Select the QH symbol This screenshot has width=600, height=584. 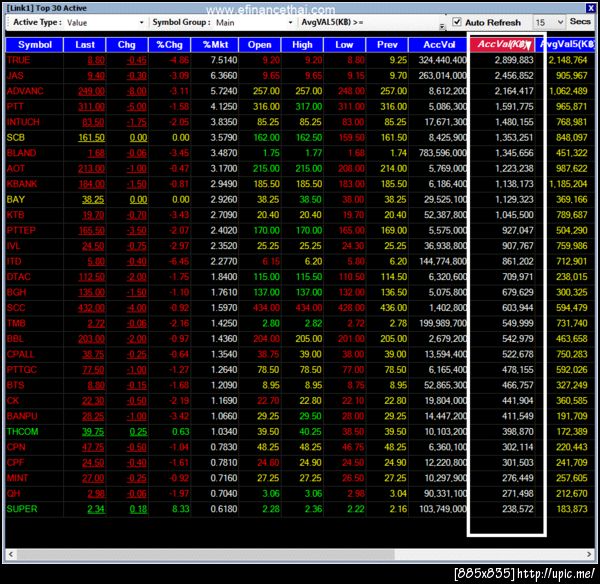pos(13,494)
